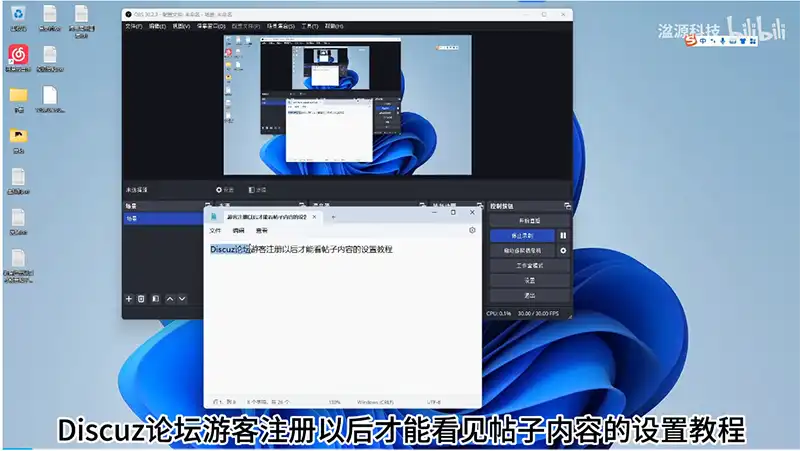
Task: Click the source properties gear button
Action: pyautogui.click(x=220, y=189)
